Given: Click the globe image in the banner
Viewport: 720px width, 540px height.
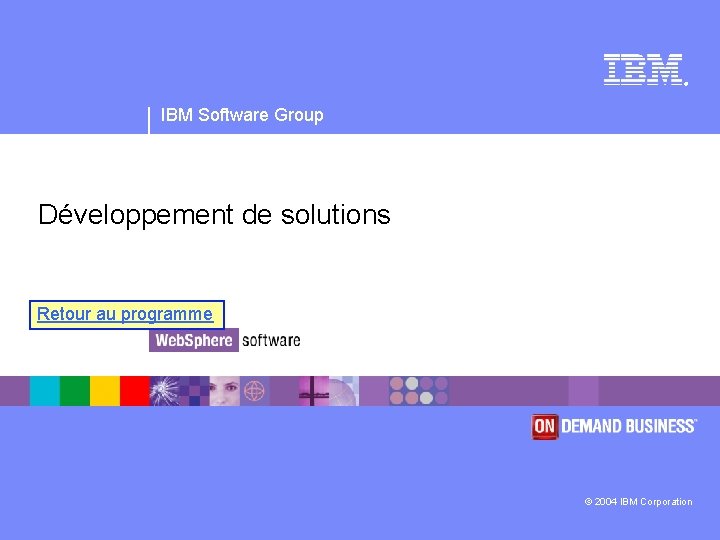Looking at the screenshot, I should pos(254,391).
